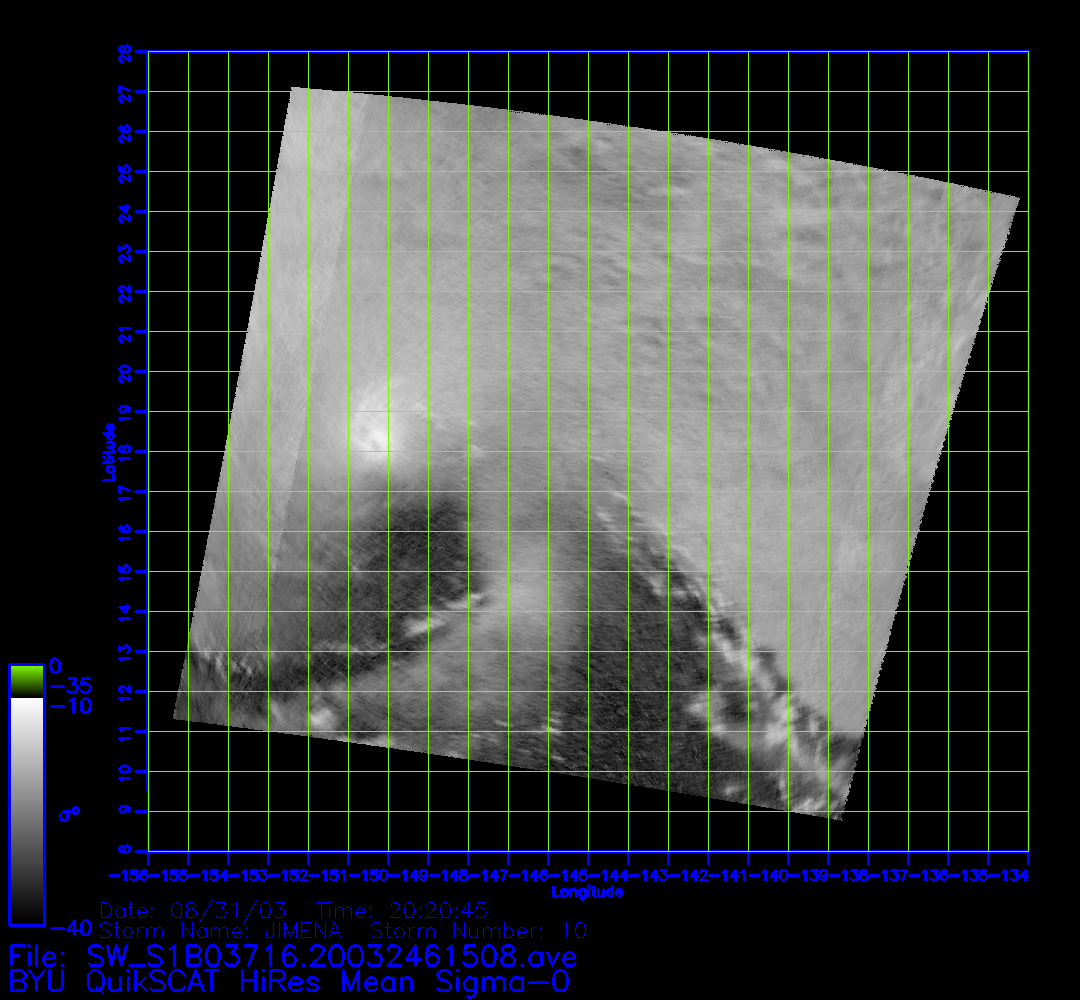The image size is (1080, 1000).
Task: Click the 'Time: 20:20:45' text
Action: [402, 911]
